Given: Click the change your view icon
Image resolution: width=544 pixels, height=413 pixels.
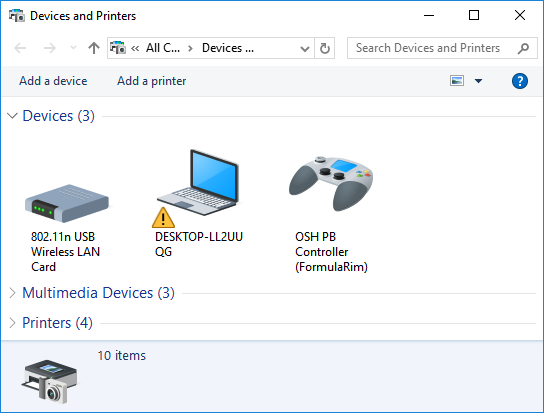Looking at the screenshot, I should tap(457, 81).
